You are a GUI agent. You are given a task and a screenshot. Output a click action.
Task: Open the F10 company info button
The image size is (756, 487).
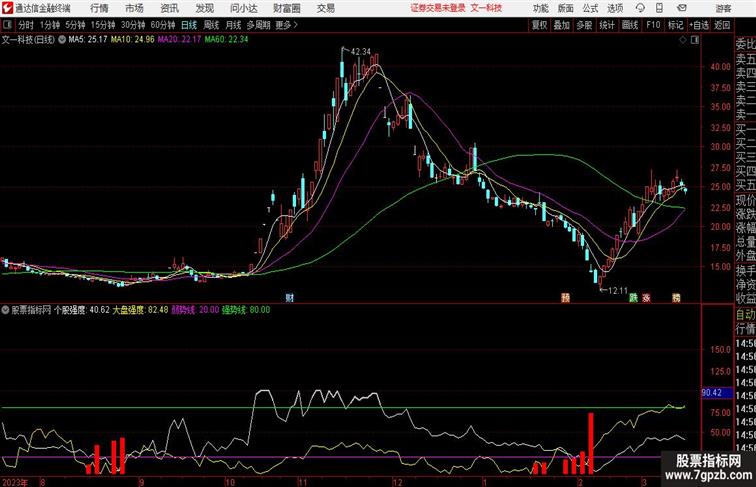click(x=653, y=25)
